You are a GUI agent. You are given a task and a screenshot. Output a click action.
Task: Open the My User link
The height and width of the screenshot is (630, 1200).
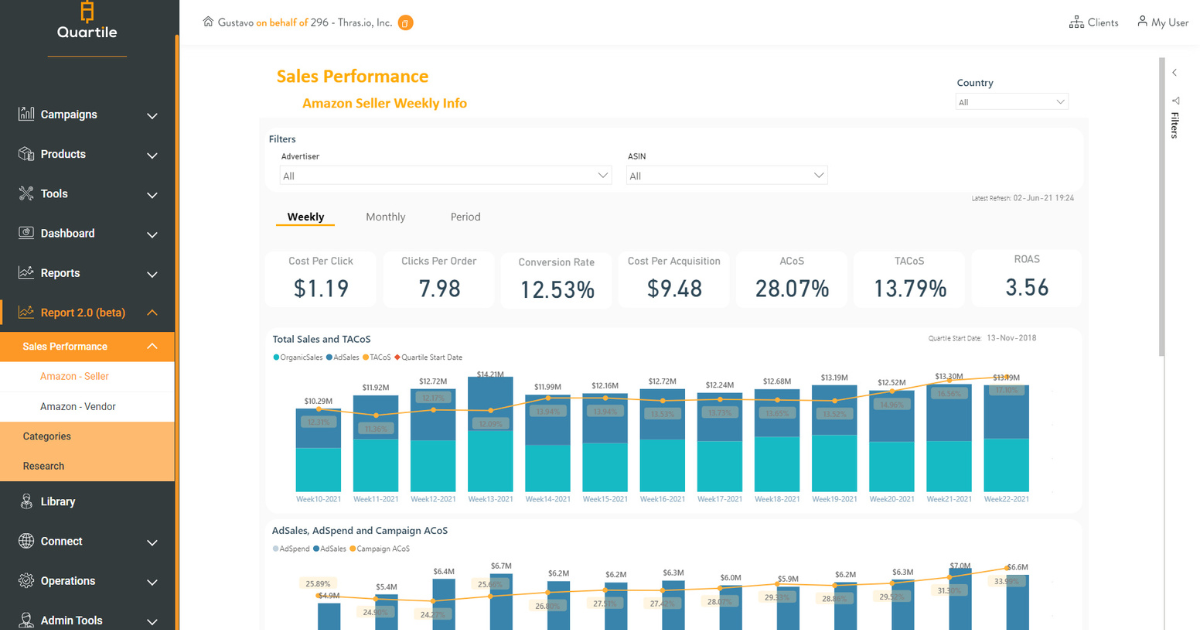(1162, 22)
